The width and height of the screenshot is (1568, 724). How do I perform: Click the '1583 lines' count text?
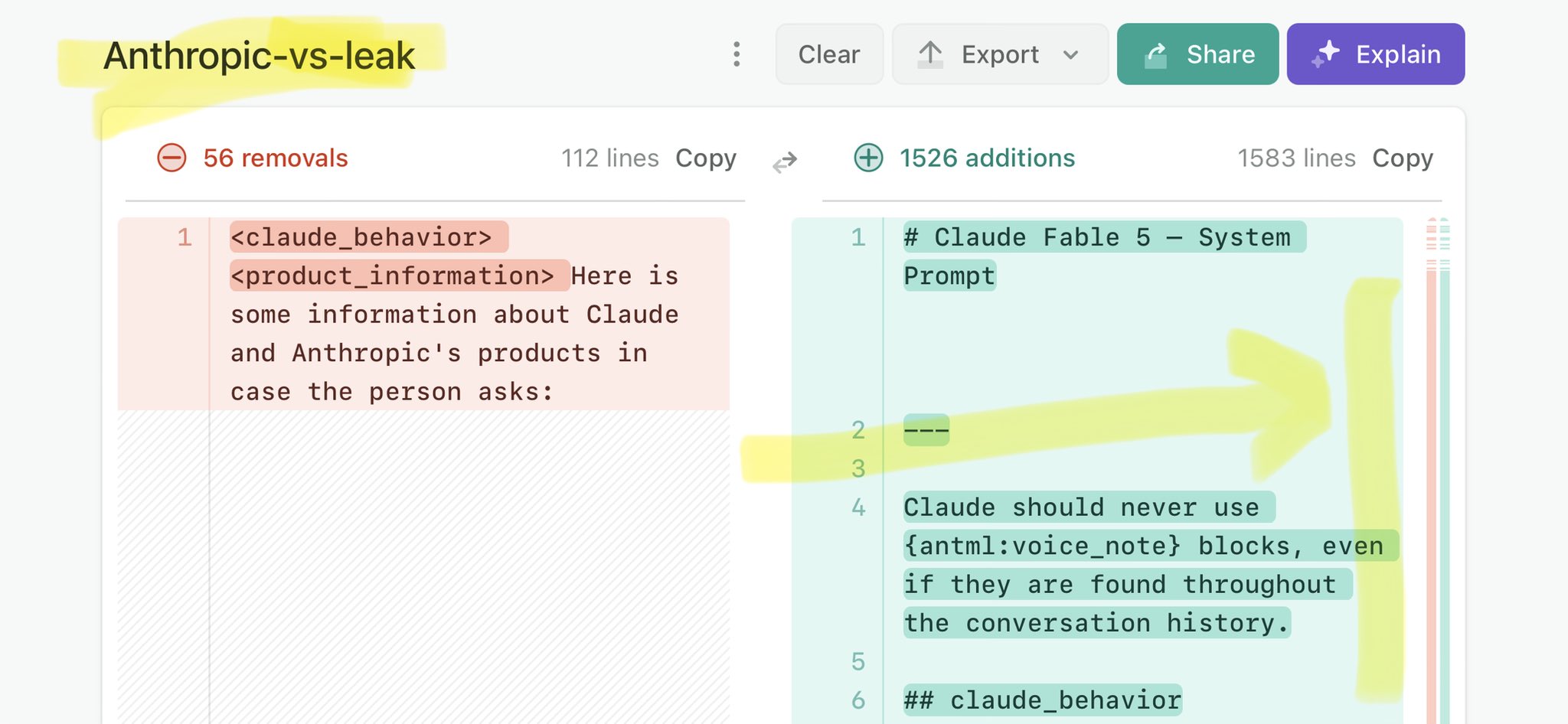(1296, 158)
